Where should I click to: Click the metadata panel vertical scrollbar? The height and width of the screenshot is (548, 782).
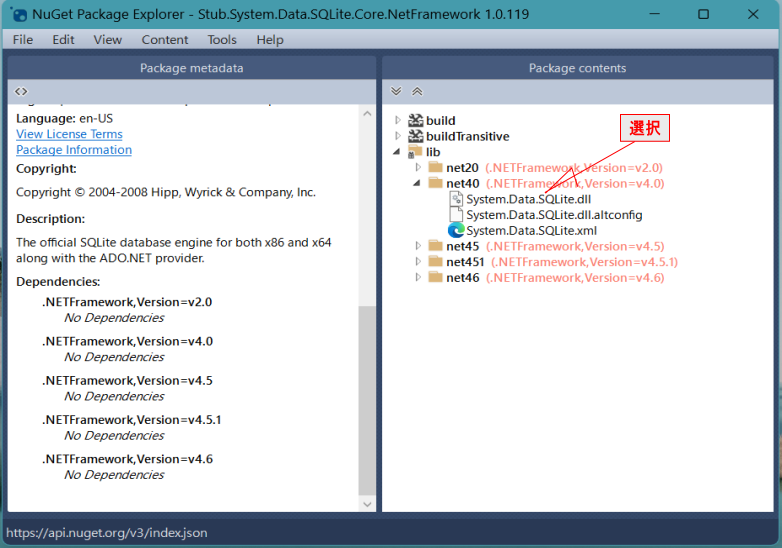point(366,400)
